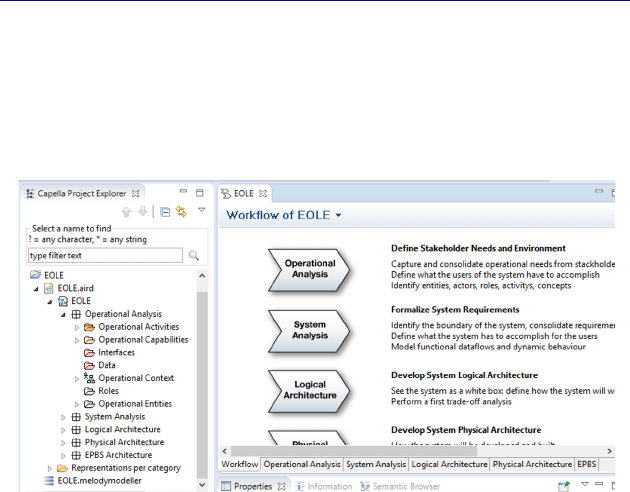
Task: Select the Capella Project Explorer tab
Action: pyautogui.click(x=82, y=194)
